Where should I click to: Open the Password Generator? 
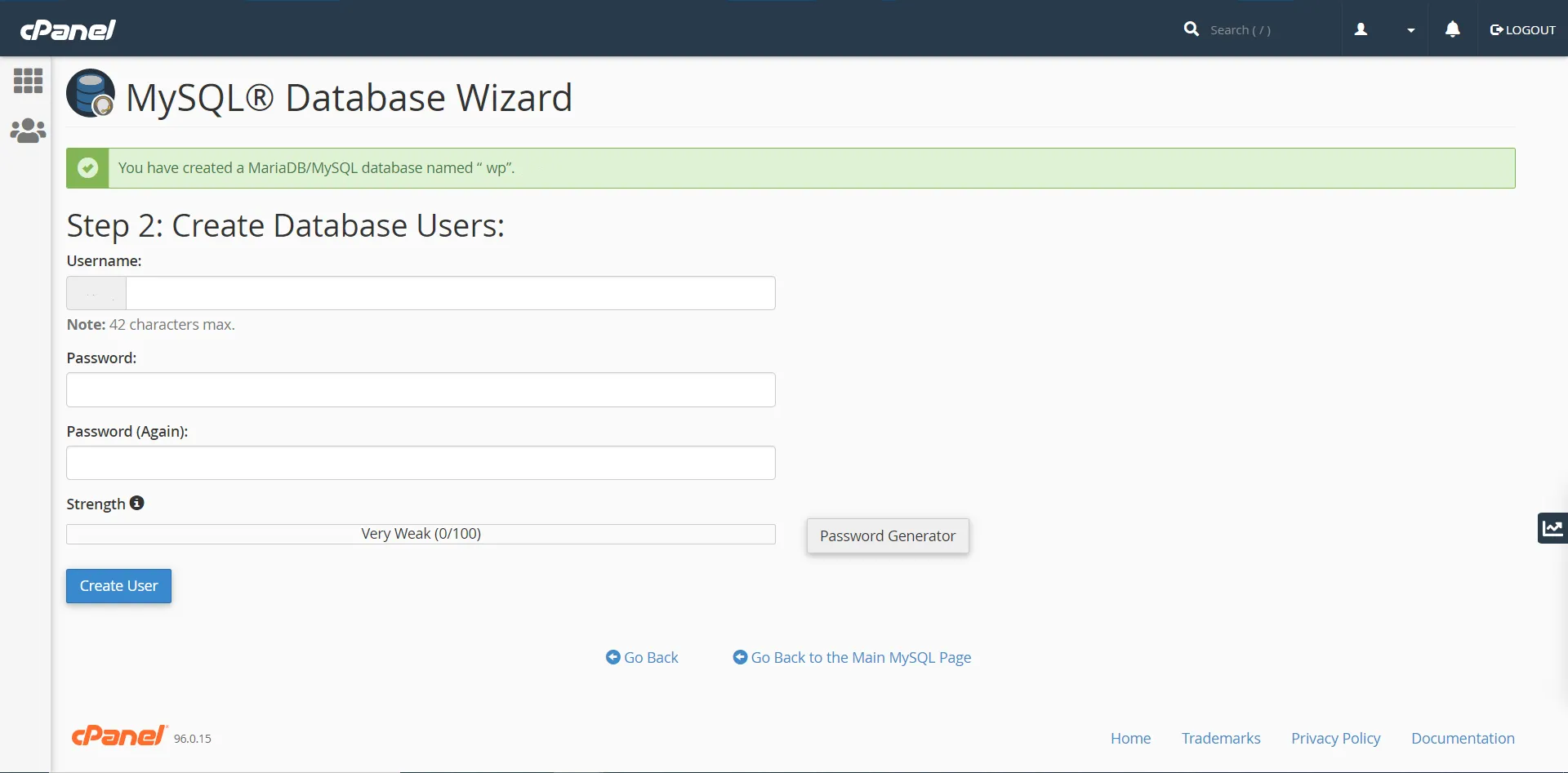coord(888,536)
